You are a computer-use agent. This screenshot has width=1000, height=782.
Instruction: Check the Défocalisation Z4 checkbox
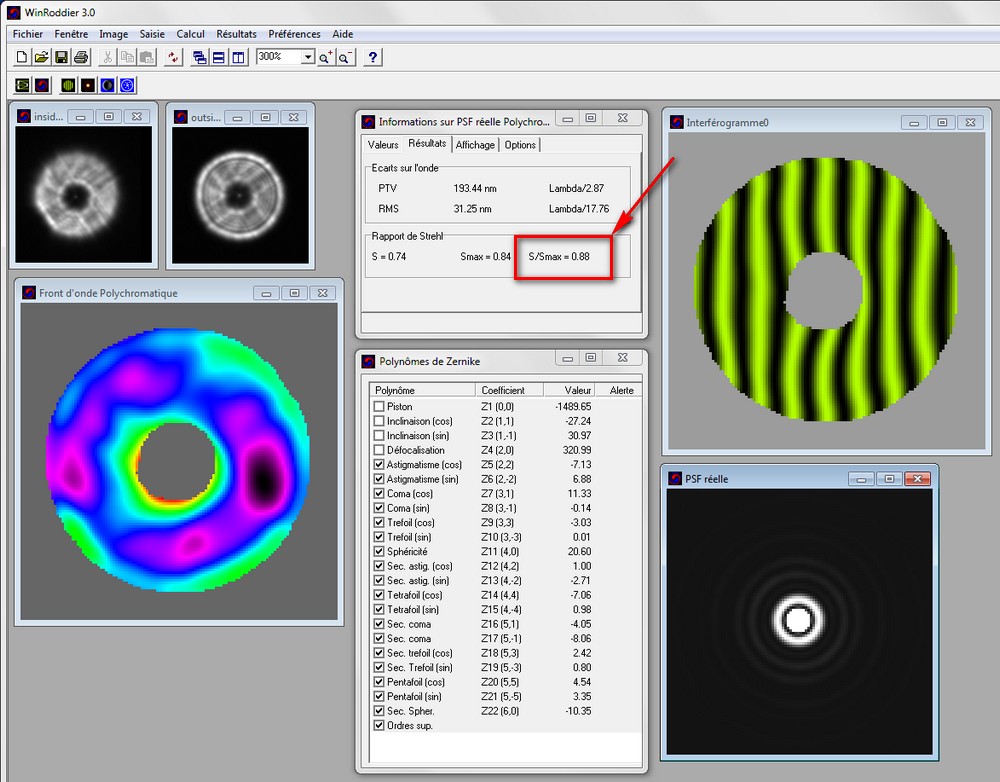[378, 450]
